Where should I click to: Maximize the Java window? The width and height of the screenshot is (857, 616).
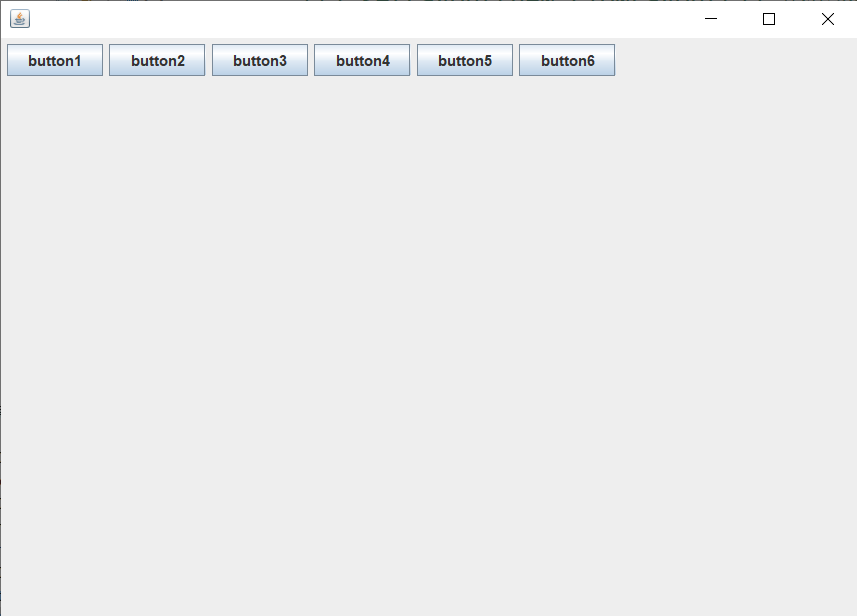click(768, 19)
